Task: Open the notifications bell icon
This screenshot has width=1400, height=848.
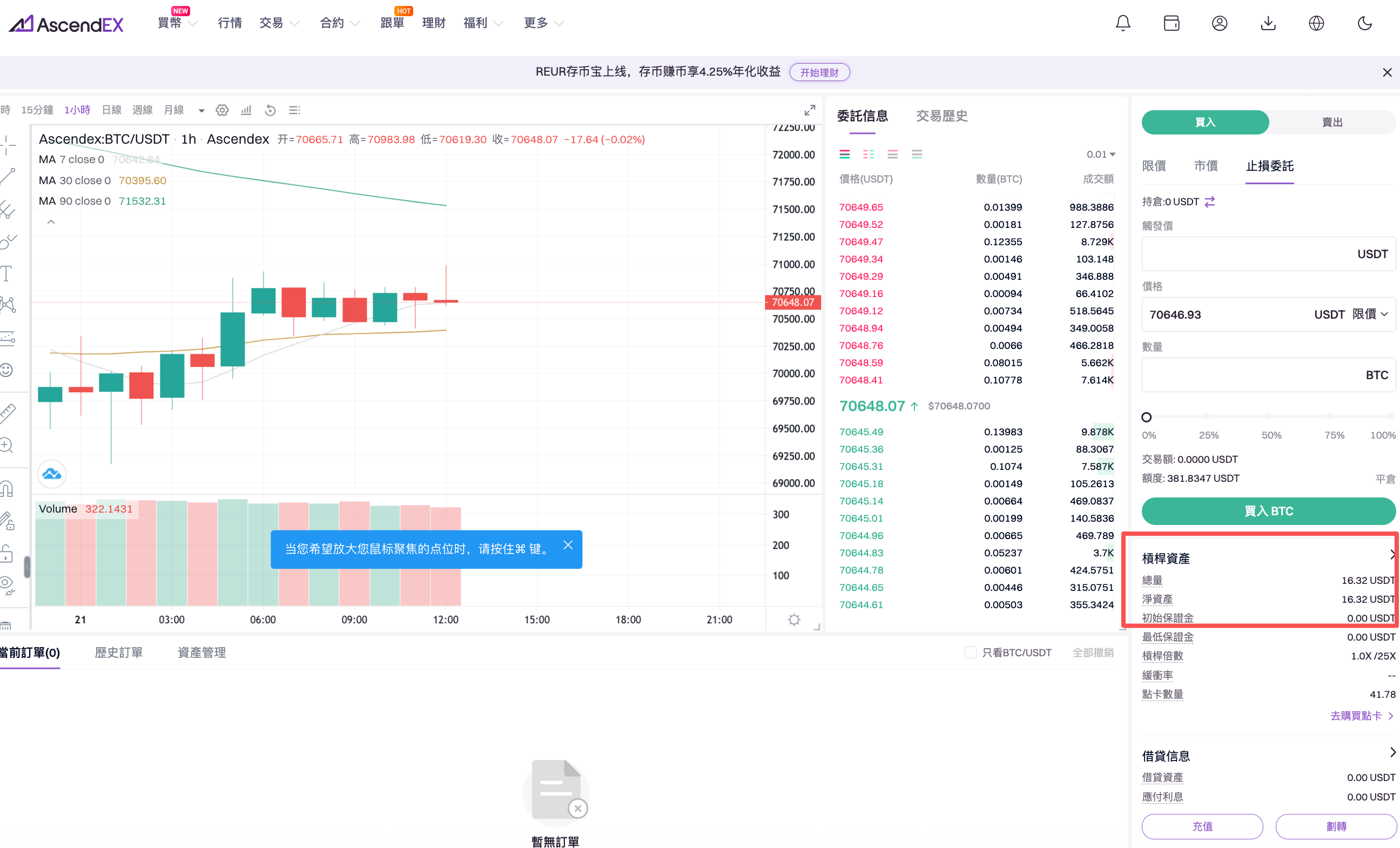Action: [x=1123, y=23]
